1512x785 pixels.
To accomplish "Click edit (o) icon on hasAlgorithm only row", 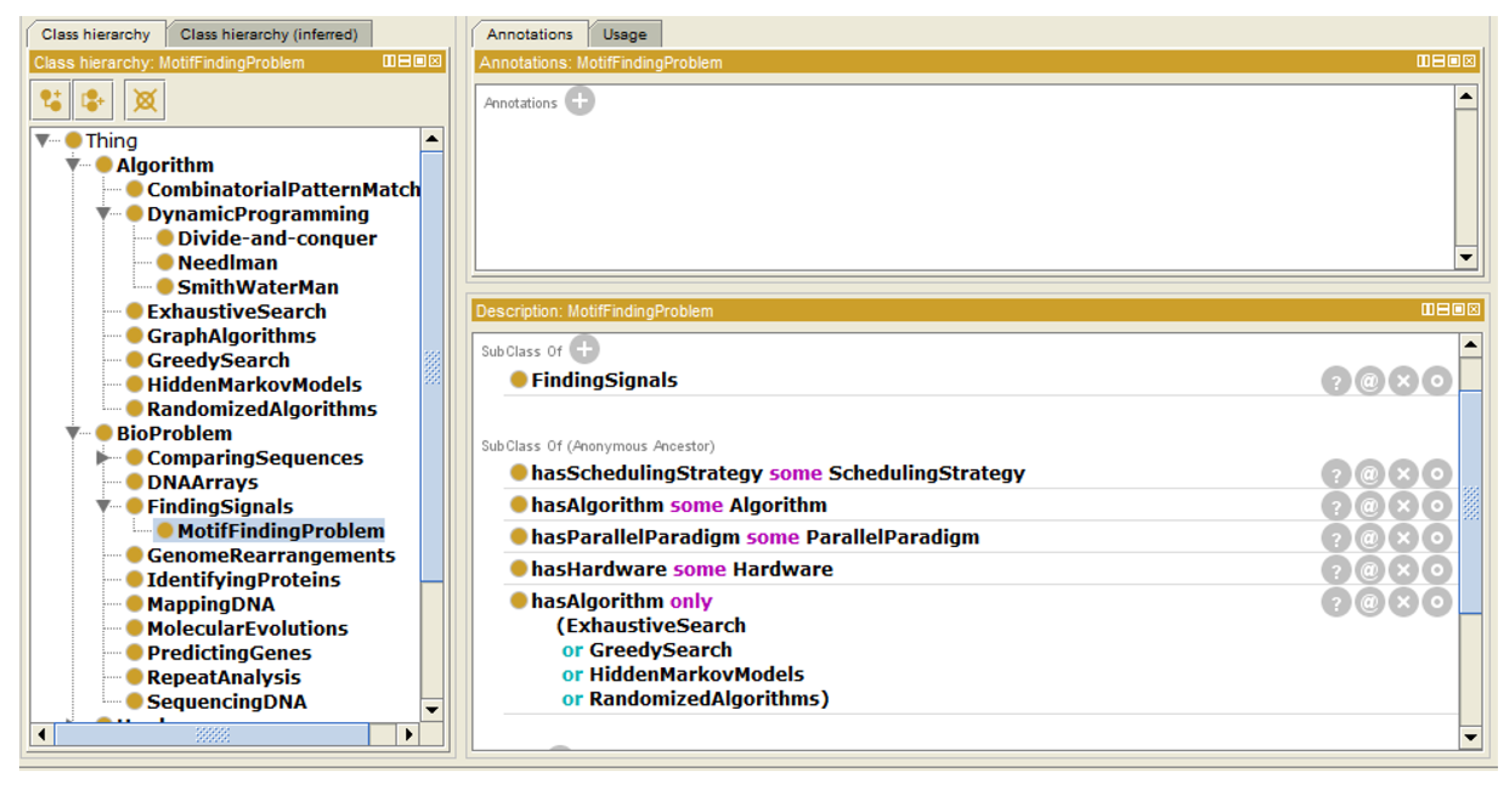I will click(x=1437, y=602).
